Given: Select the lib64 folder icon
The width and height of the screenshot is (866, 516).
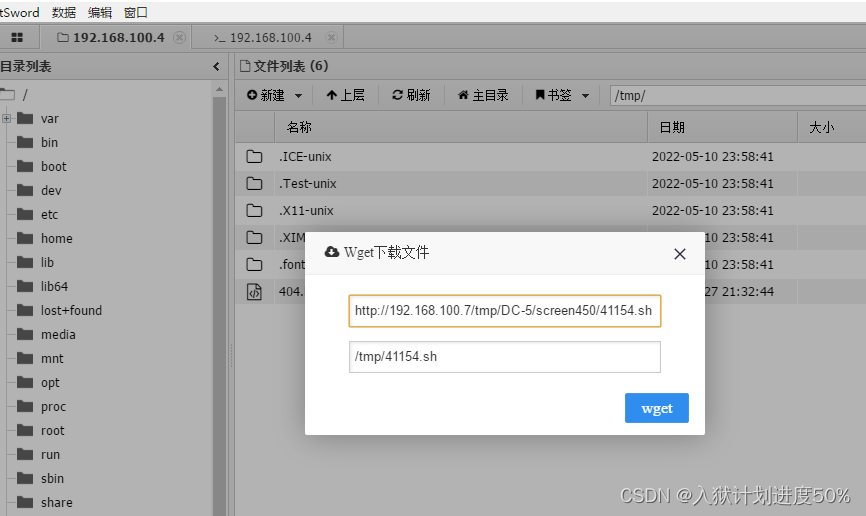Looking at the screenshot, I should click(x=25, y=286).
